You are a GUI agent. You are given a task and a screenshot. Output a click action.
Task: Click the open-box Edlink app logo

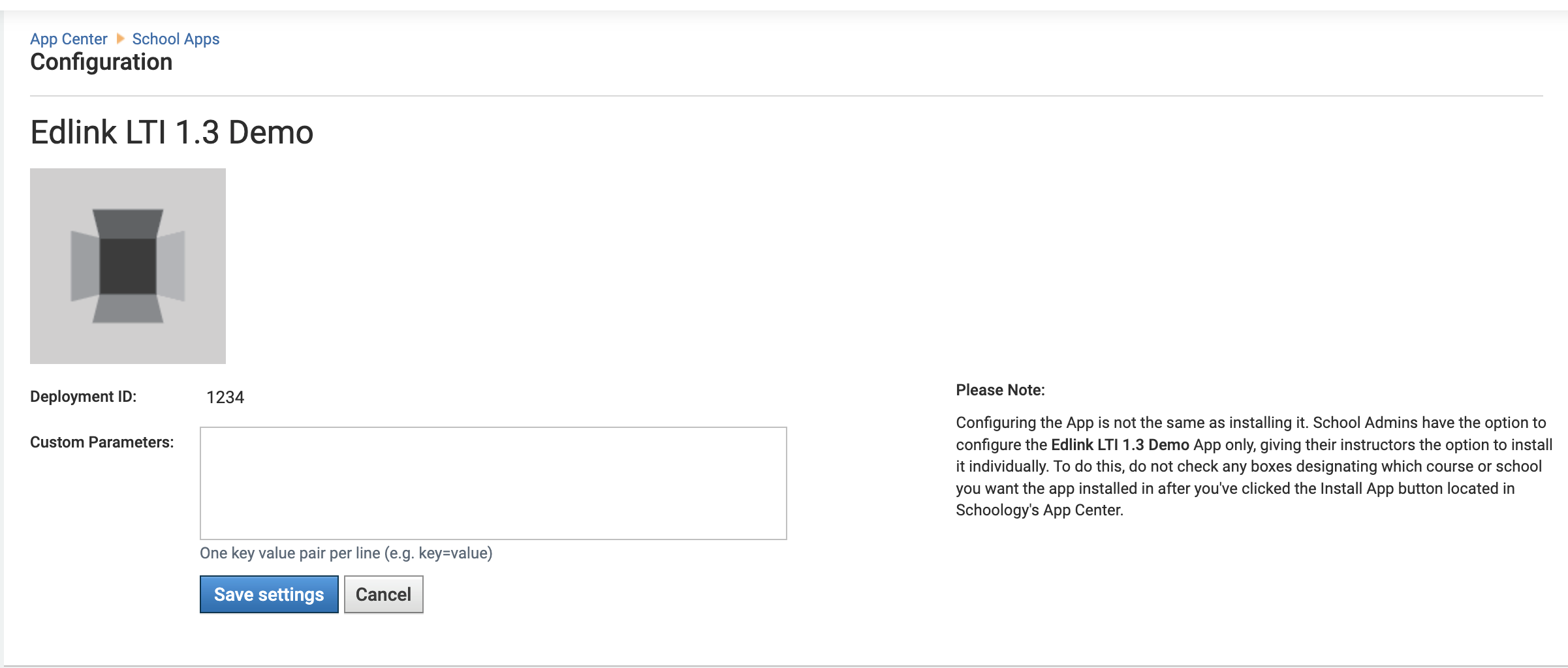[x=127, y=266]
